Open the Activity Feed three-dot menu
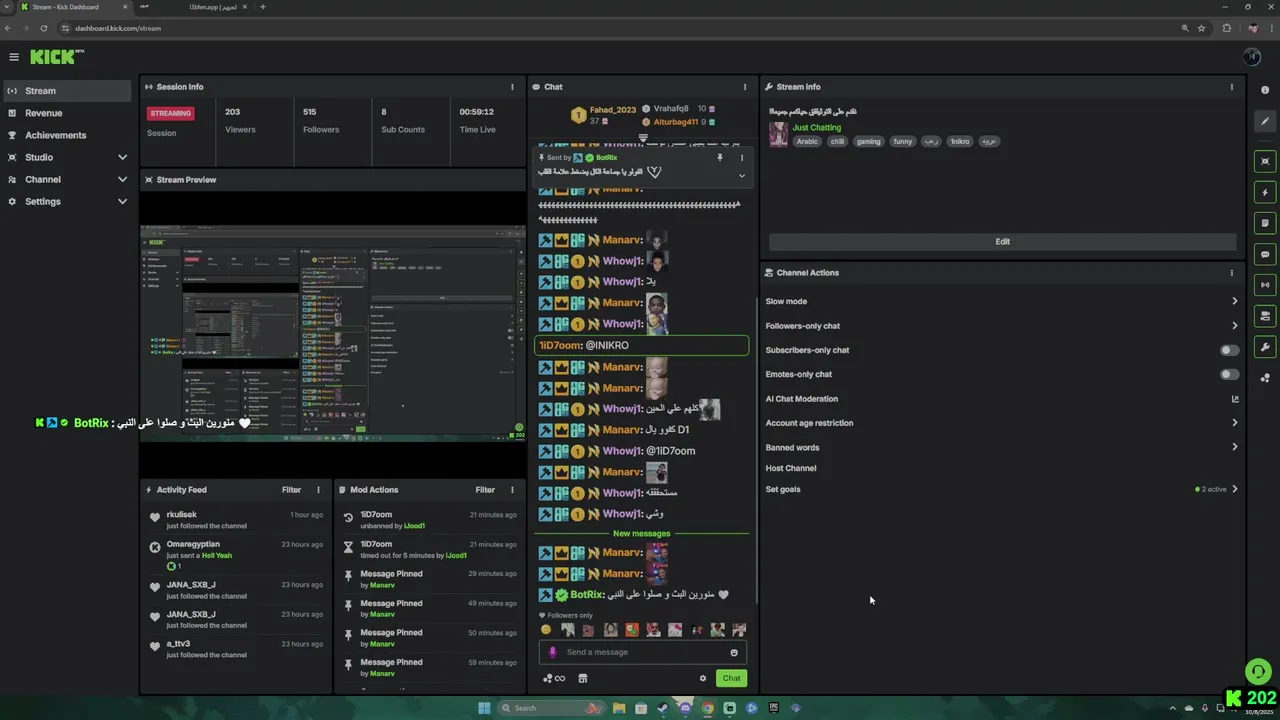 [318, 490]
